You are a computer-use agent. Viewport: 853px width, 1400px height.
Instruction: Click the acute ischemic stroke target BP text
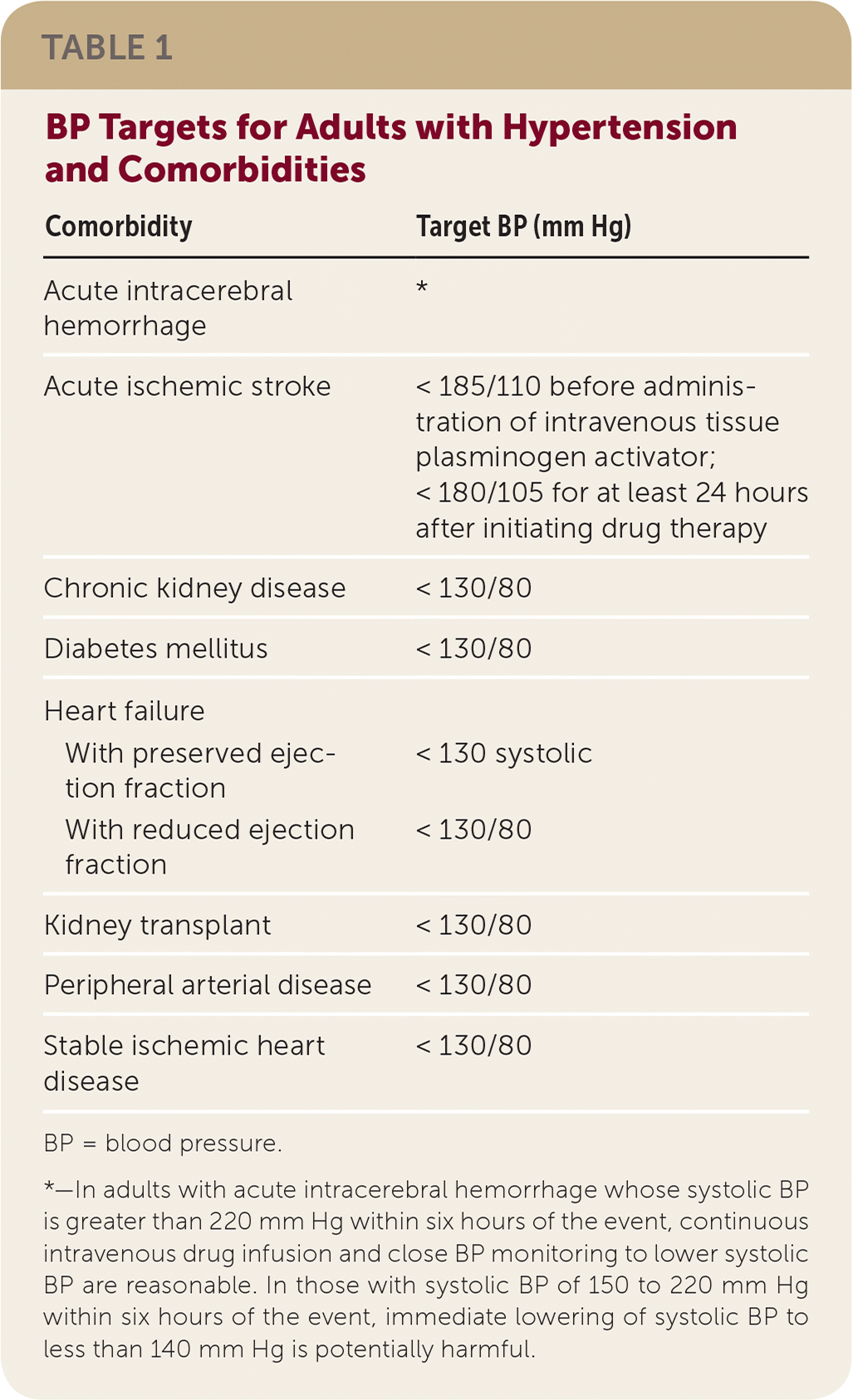610,457
